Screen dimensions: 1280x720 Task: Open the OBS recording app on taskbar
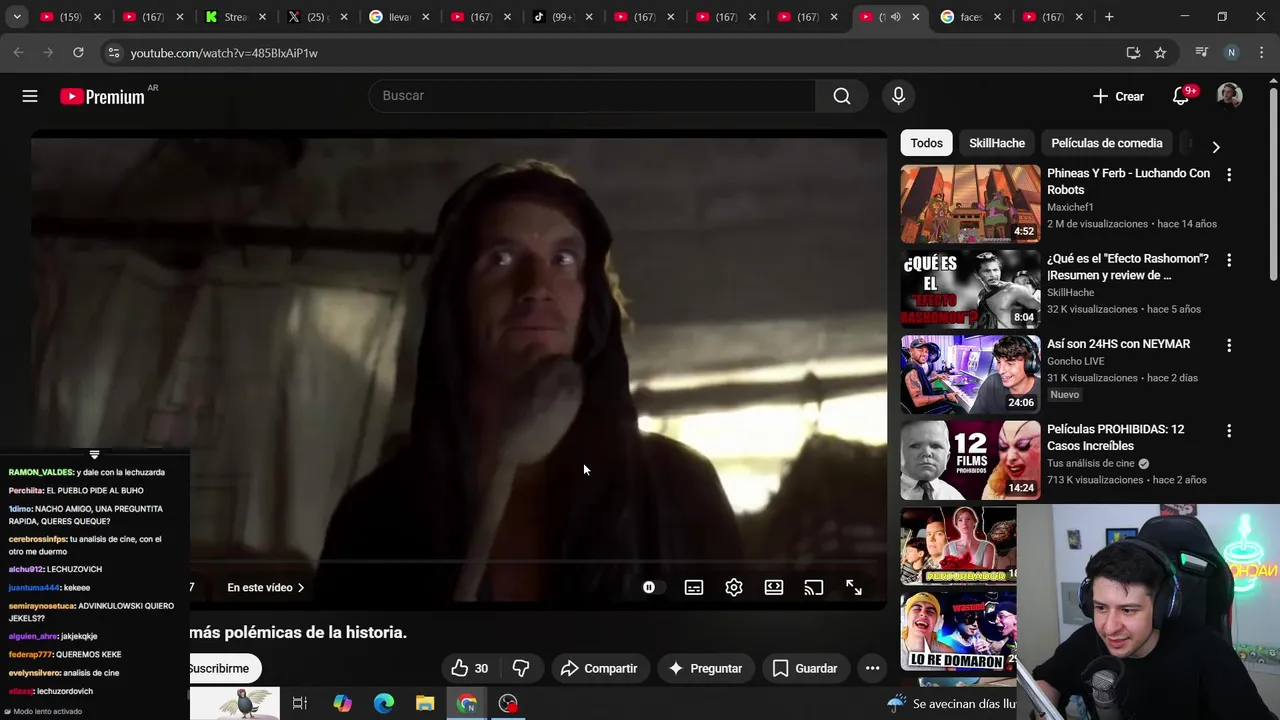[x=508, y=703]
